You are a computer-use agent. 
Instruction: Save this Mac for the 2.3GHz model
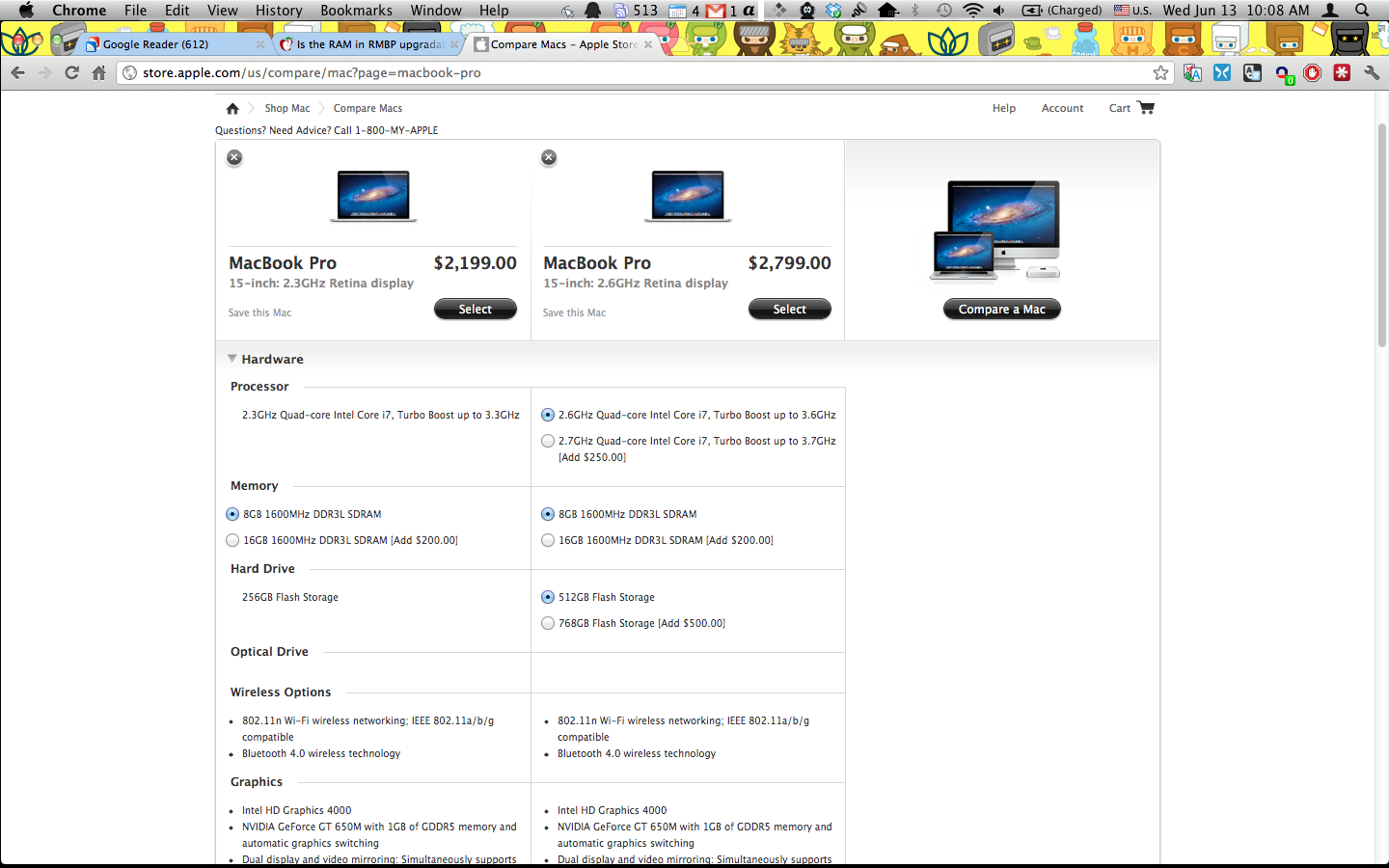(x=259, y=312)
